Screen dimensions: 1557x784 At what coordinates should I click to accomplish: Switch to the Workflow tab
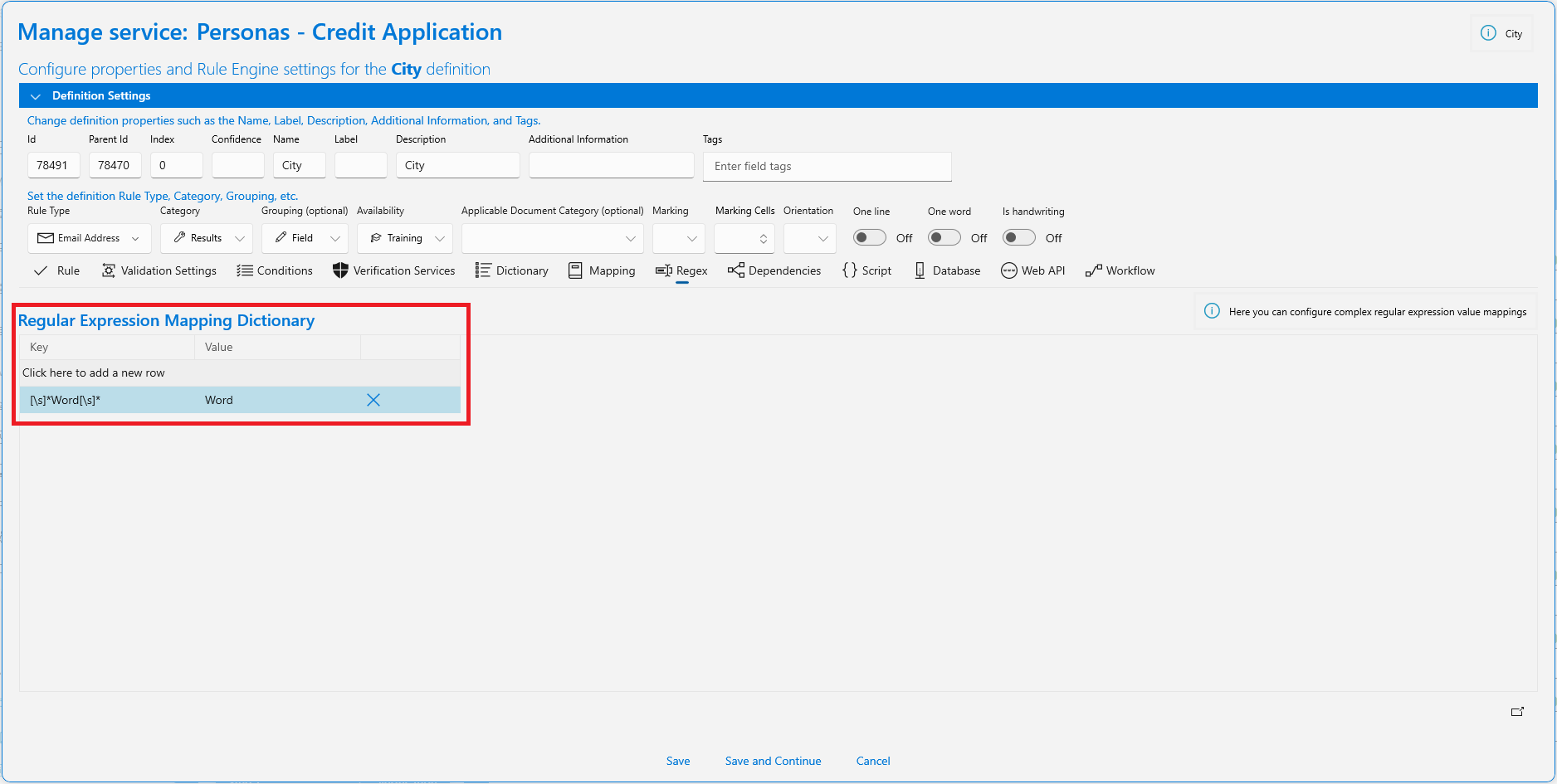point(1120,270)
